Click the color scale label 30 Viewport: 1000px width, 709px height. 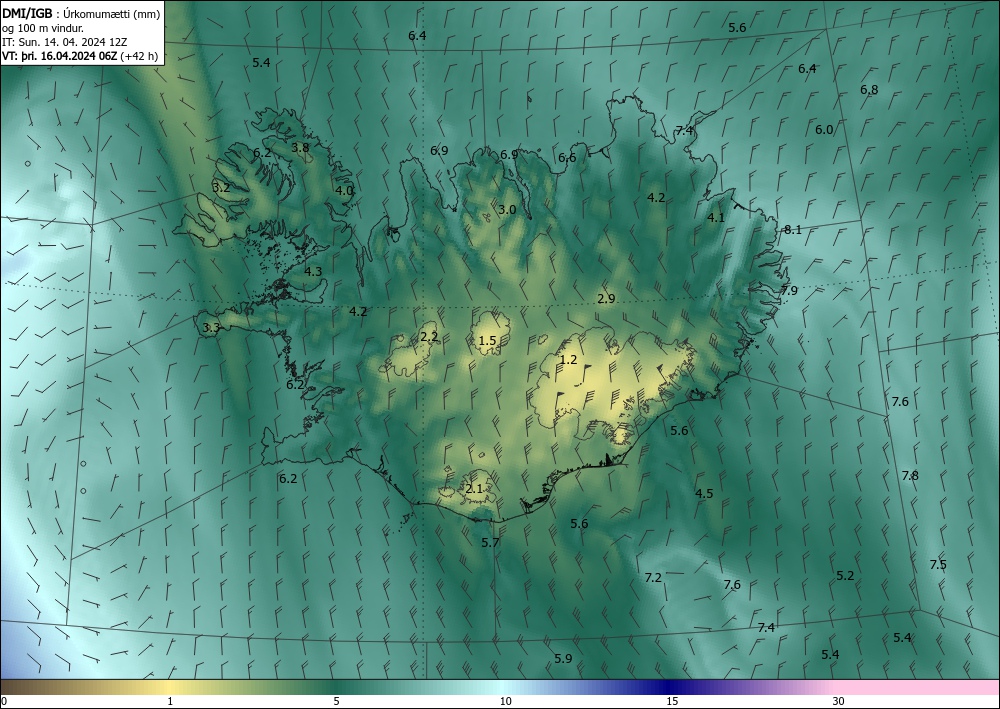(x=839, y=702)
